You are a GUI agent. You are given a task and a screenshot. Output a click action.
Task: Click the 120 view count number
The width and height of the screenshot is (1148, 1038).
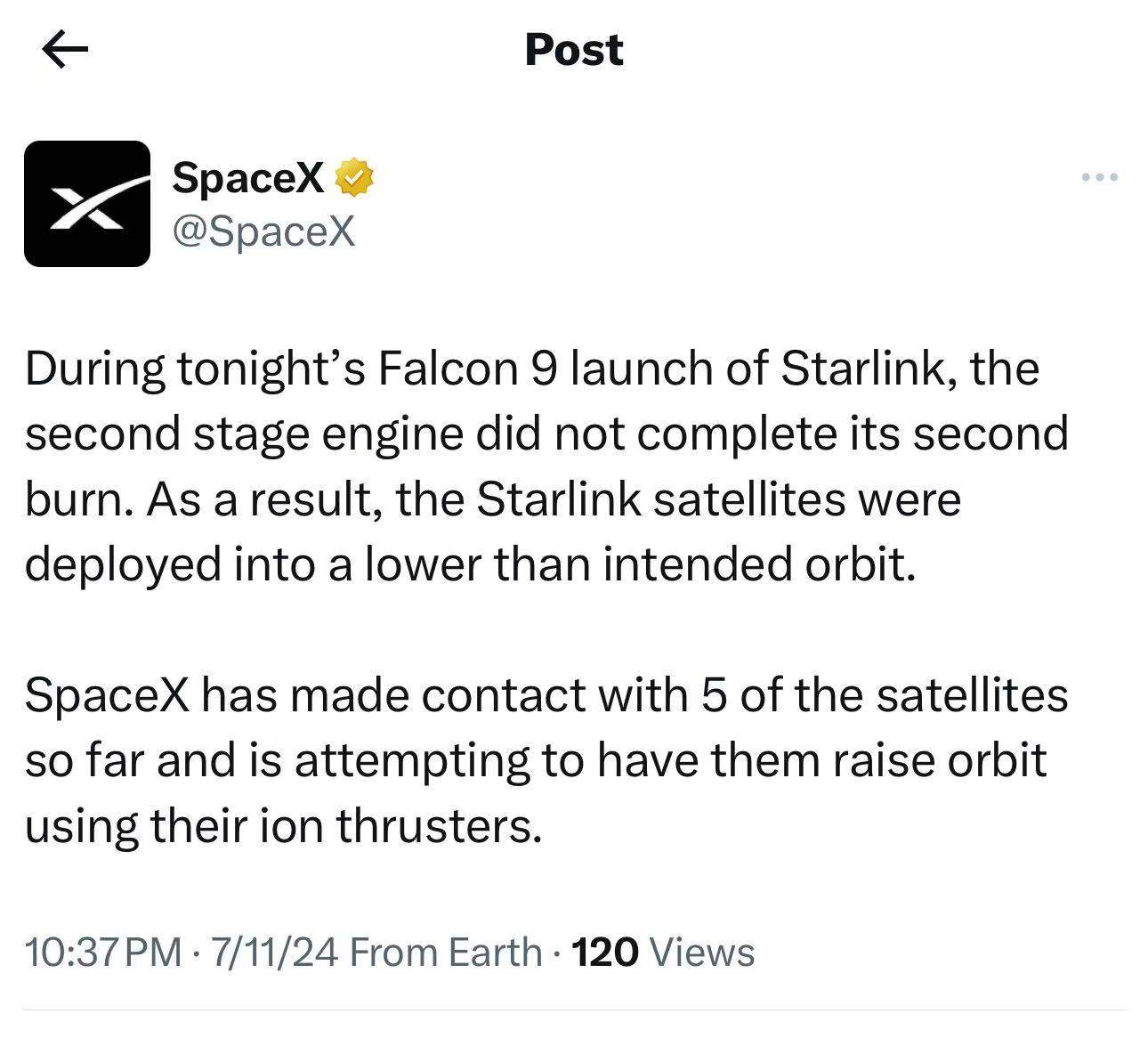605,953
